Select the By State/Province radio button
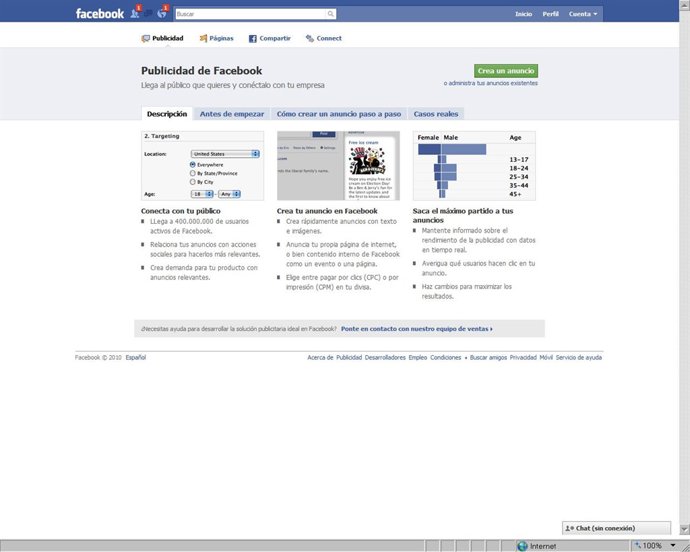The height and width of the screenshot is (552, 690). pyautogui.click(x=192, y=173)
